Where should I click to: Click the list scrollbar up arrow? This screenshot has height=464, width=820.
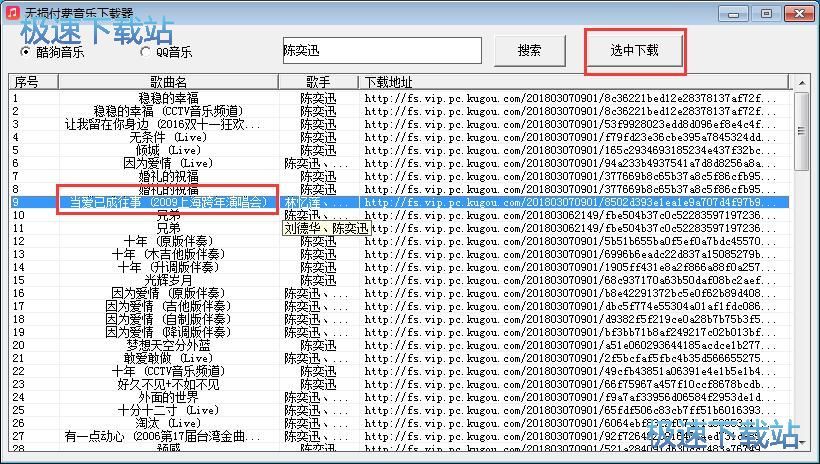801,82
